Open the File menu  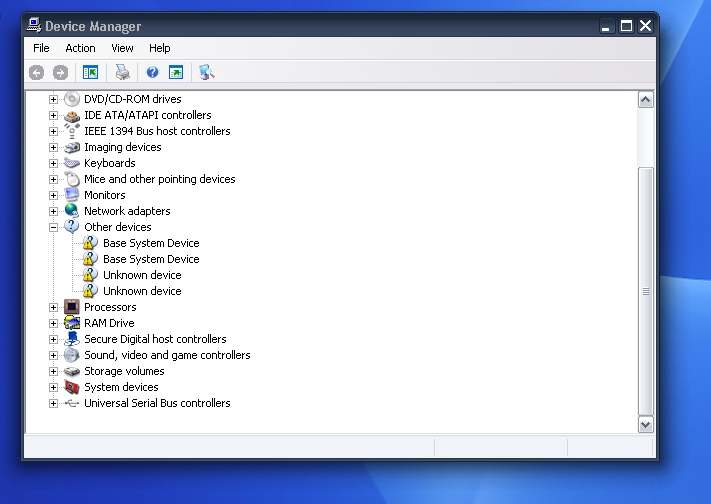click(41, 48)
